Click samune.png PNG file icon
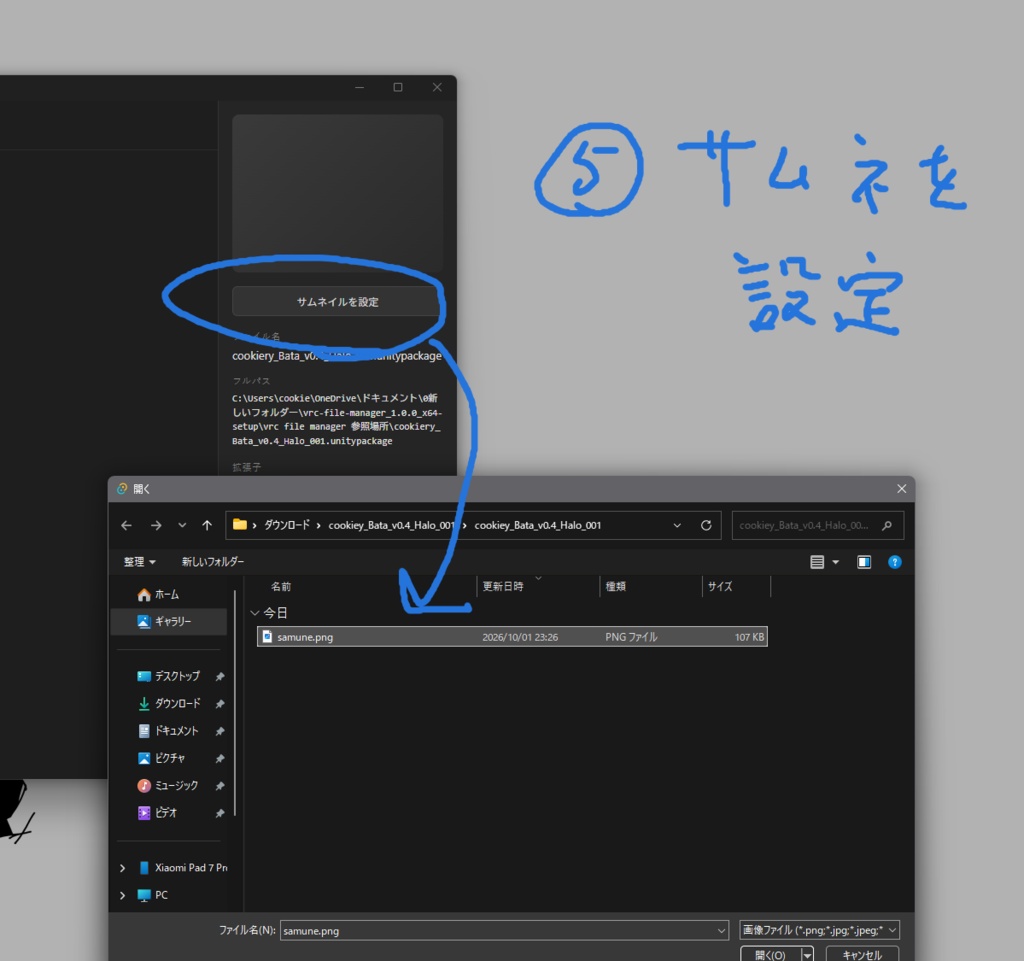Image resolution: width=1024 pixels, height=961 pixels. pyautogui.click(x=267, y=637)
